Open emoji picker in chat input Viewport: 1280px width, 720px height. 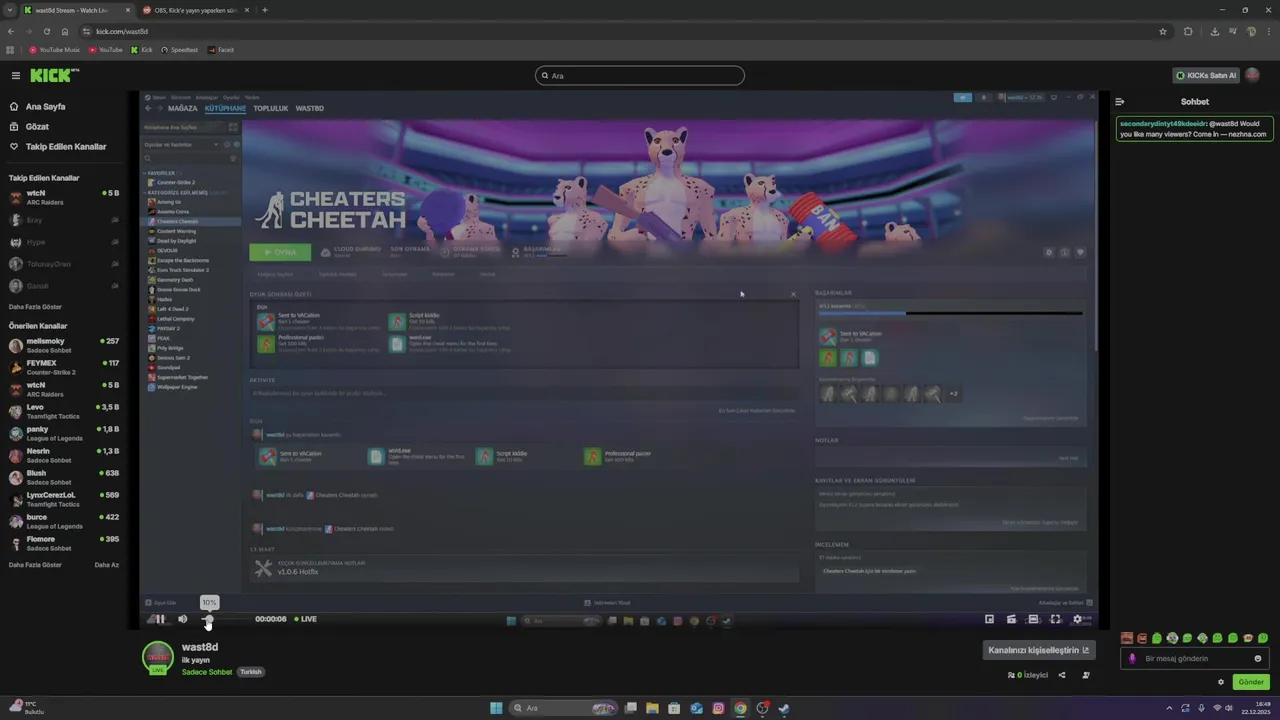pos(1258,658)
